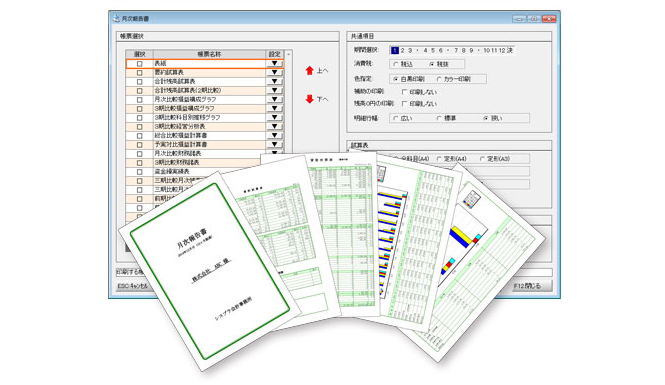The image size is (665, 385).
Task: Tick checkbox for 3期比較科目別推移グラフ
Action: tap(139, 117)
